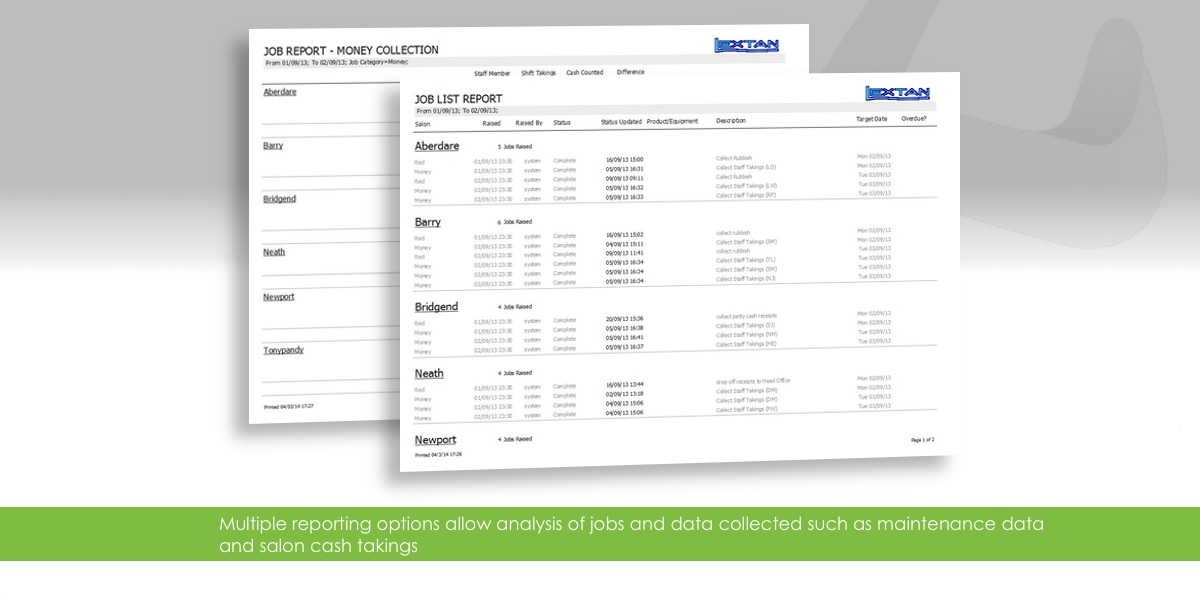Viewport: 1200px width, 600px height.
Task: Click the Salon column header
Action: [423, 123]
